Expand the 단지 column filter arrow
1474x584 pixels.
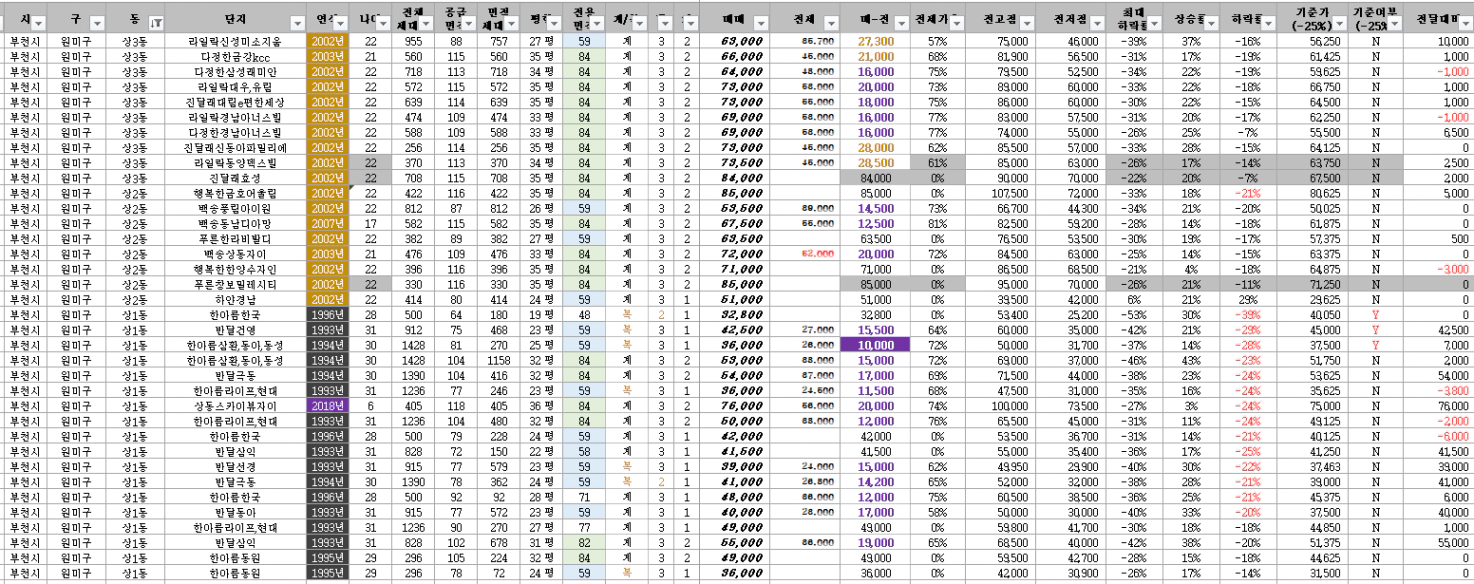pos(296,22)
